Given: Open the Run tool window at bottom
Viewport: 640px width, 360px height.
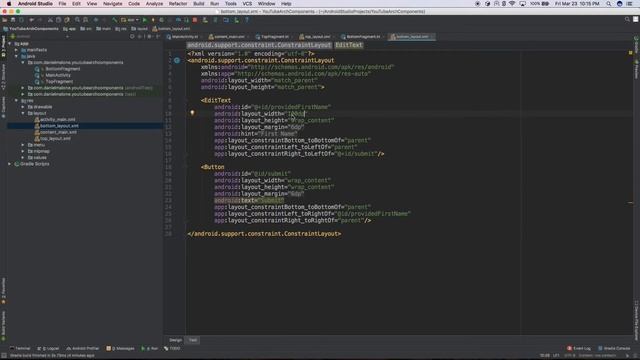Looking at the screenshot, I should [150, 348].
